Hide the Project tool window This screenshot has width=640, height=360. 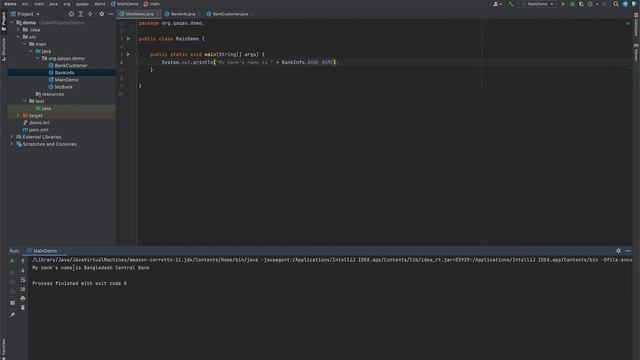point(111,14)
